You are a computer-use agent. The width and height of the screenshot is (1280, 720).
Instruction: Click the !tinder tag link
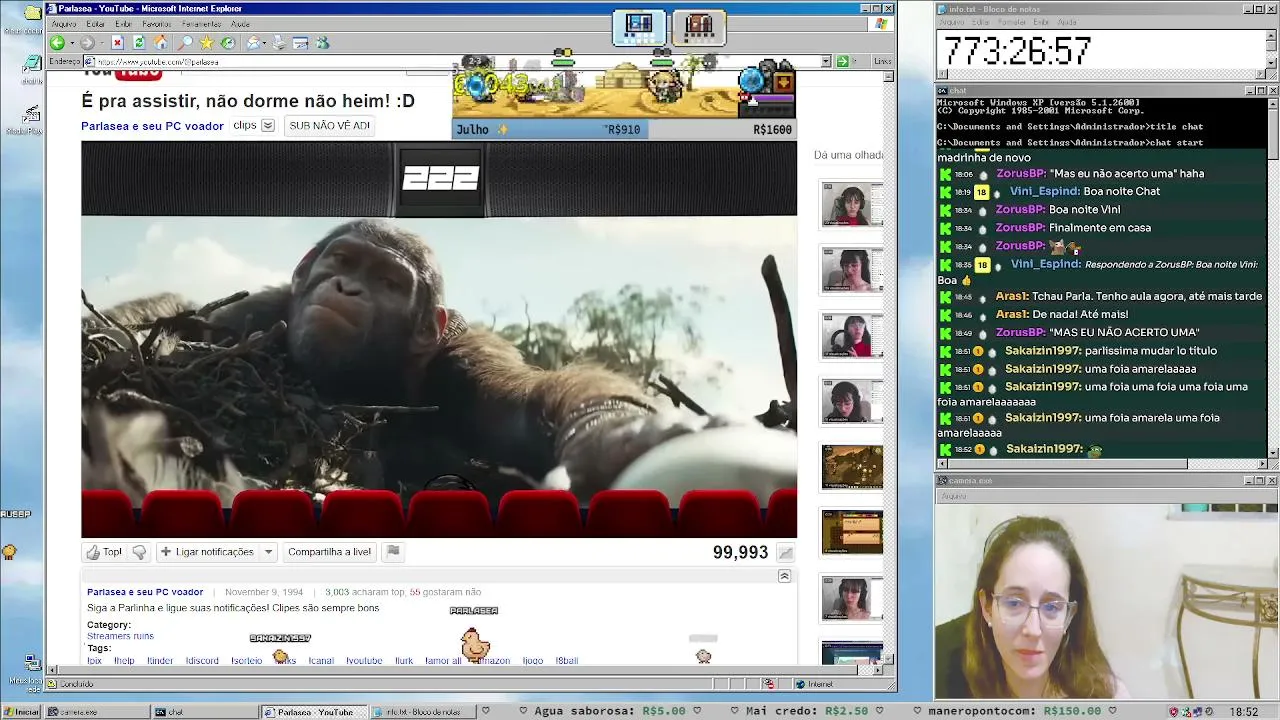(160, 660)
